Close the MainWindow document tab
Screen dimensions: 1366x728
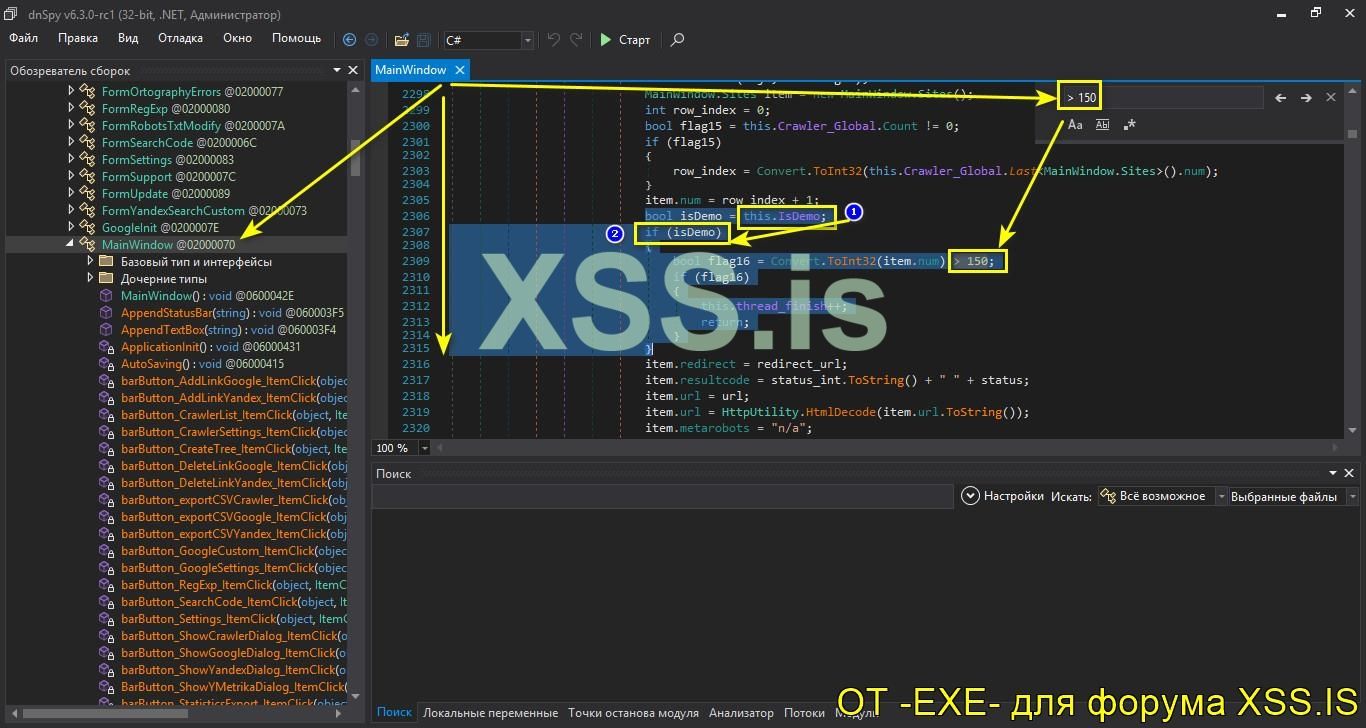(x=459, y=70)
